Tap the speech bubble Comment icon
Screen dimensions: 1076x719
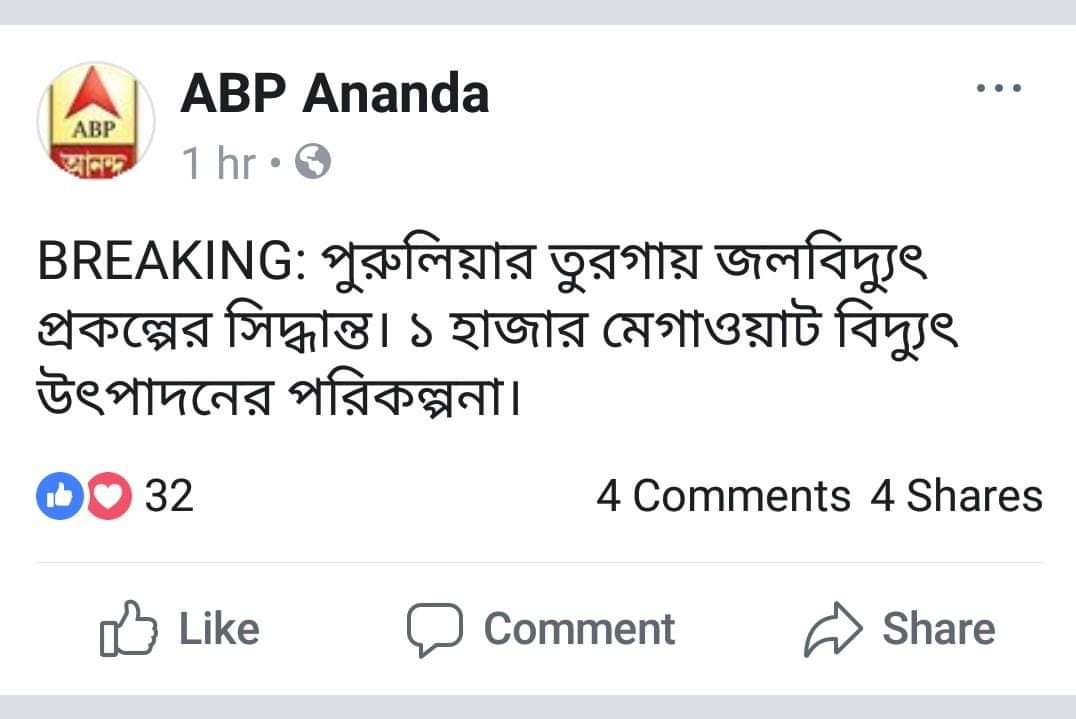pos(434,629)
